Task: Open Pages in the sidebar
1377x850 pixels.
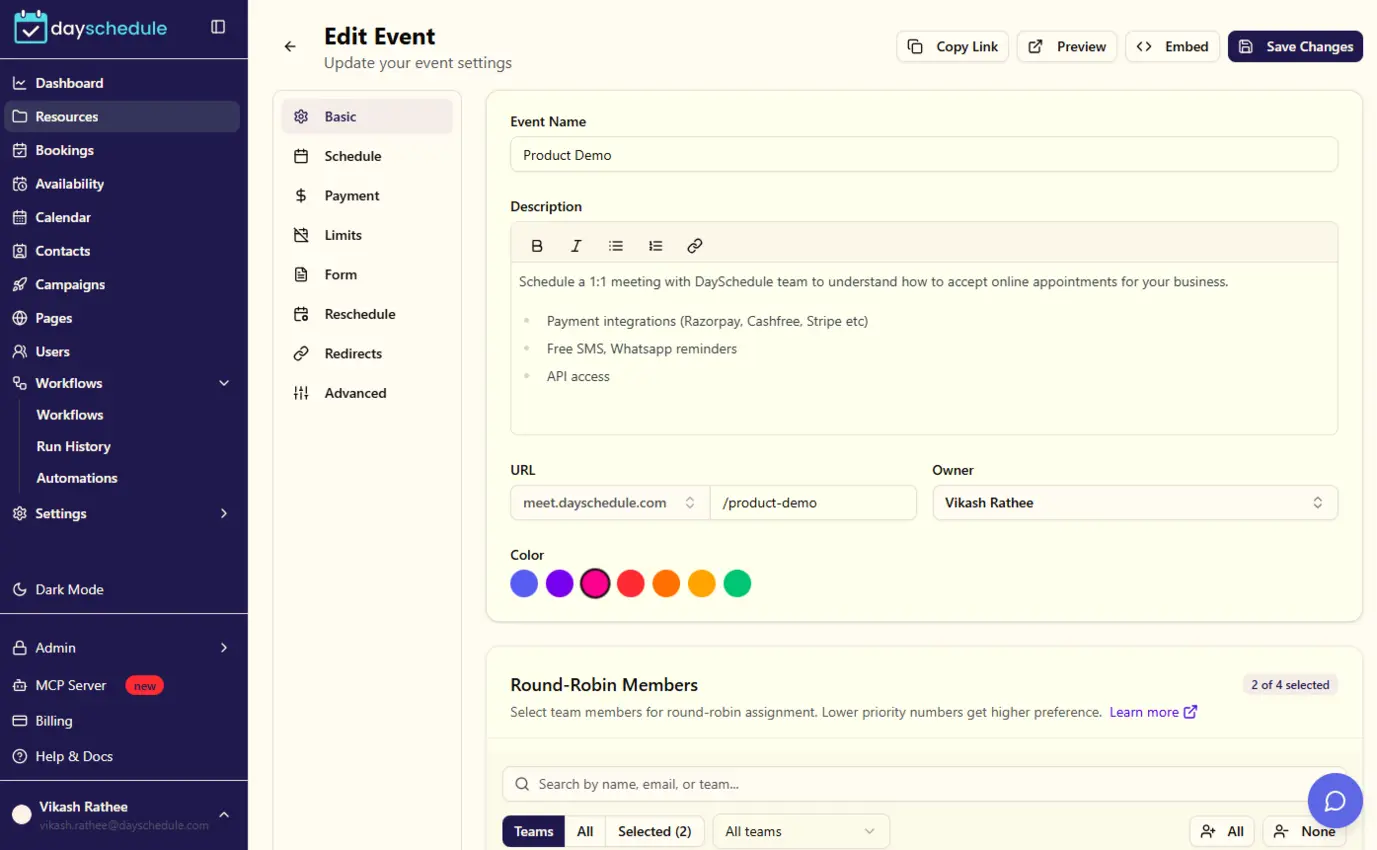Action: [x=122, y=318]
